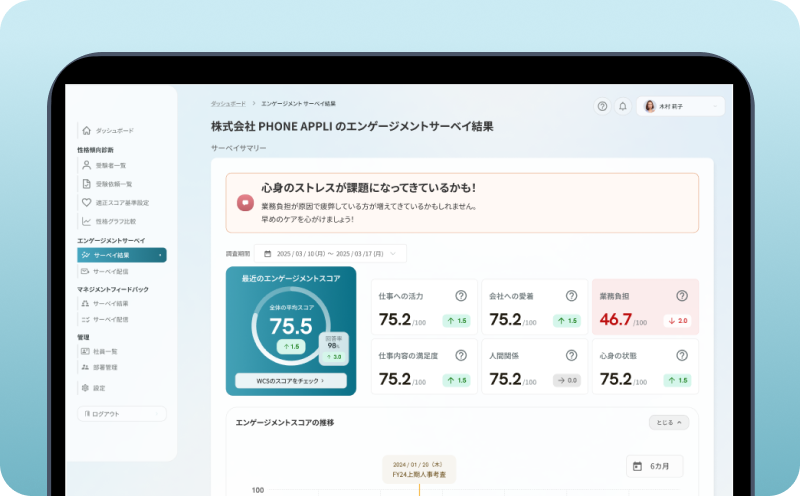Click the gray 0.0 badge on 人間関係
Screen dimensions: 800x496
point(567,380)
